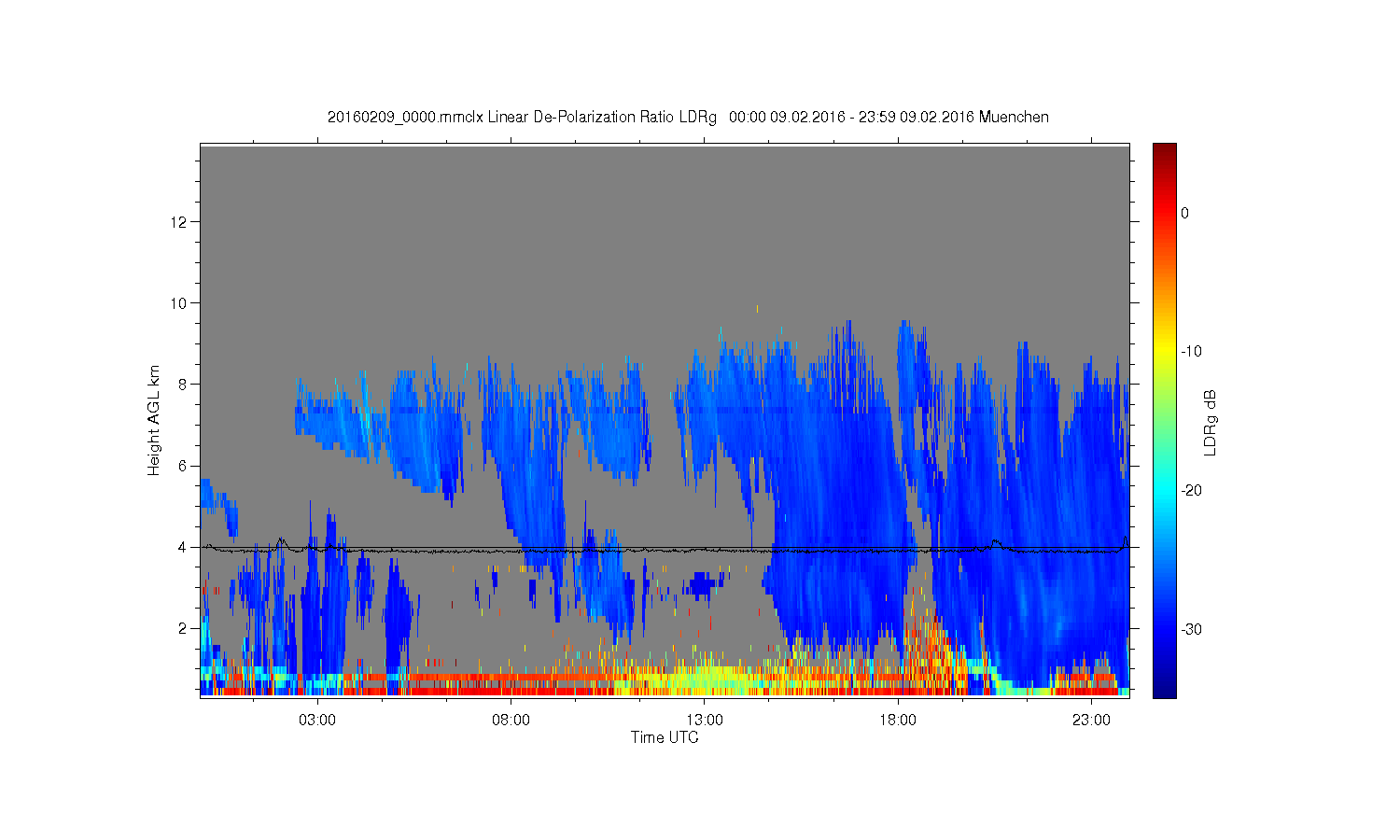Click the 'Time UTC' axis label
The width and height of the screenshot is (1400, 840).
pyautogui.click(x=665, y=737)
